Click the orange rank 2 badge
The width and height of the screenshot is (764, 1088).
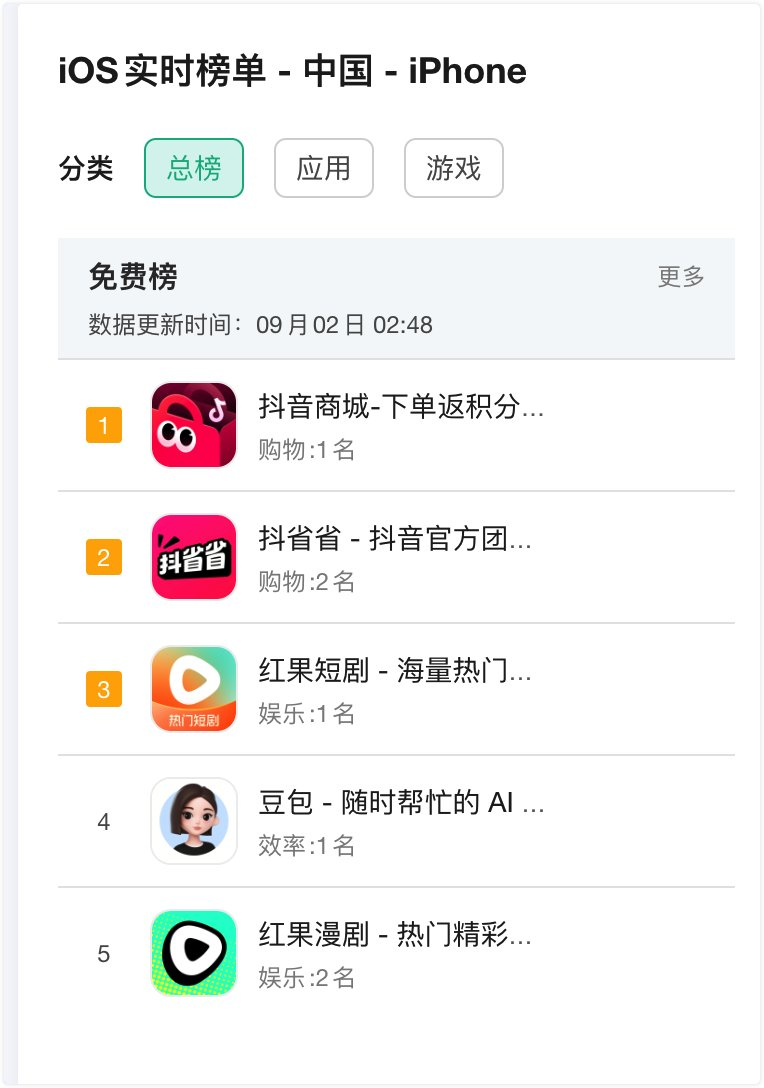coord(104,557)
